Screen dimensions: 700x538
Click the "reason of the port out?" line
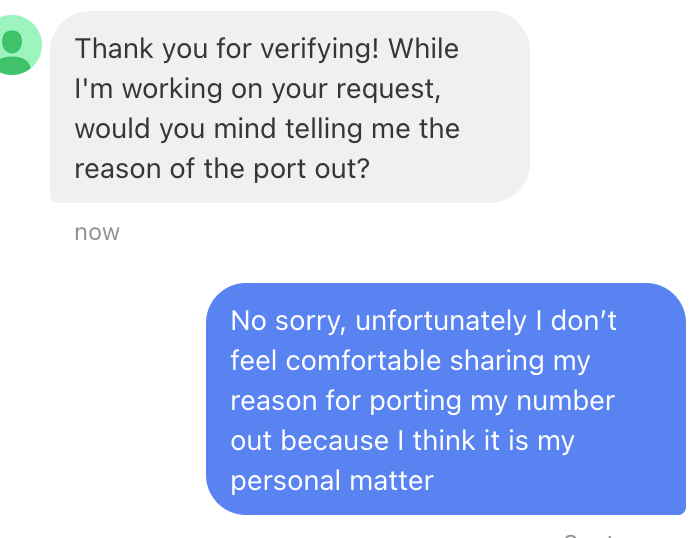[222, 168]
